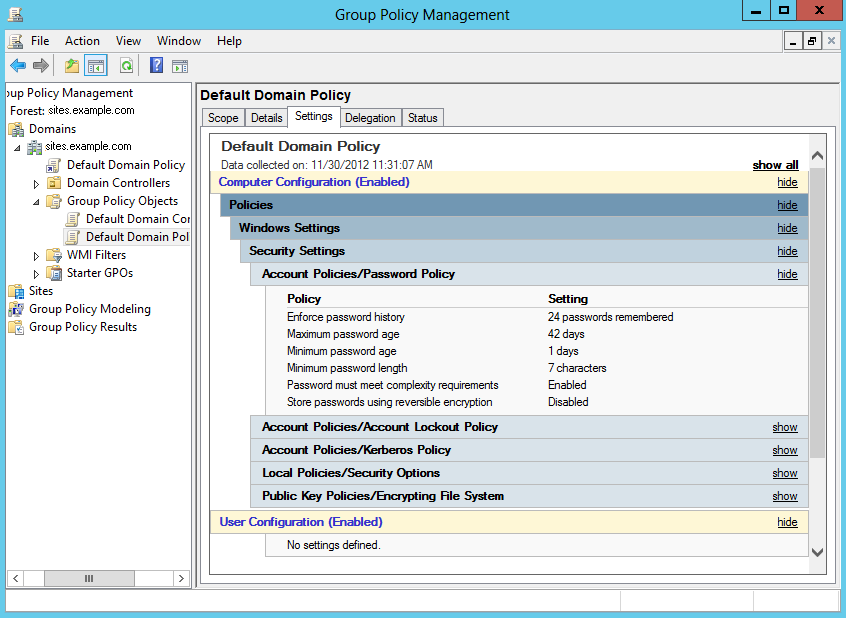Show the Kerberos Policy section
The width and height of the screenshot is (846, 618).
click(x=784, y=450)
